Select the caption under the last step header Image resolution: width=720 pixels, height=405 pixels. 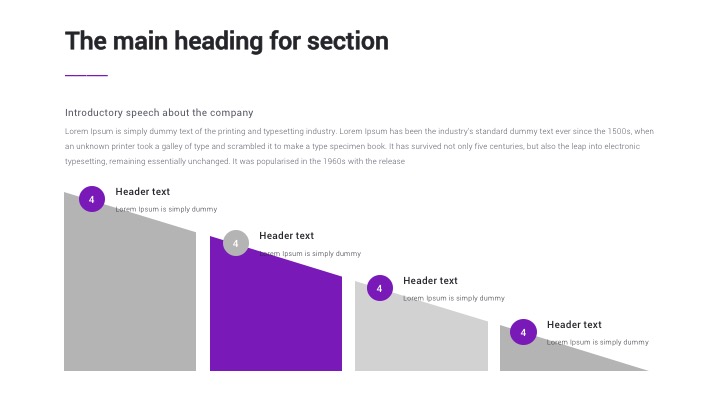click(598, 342)
